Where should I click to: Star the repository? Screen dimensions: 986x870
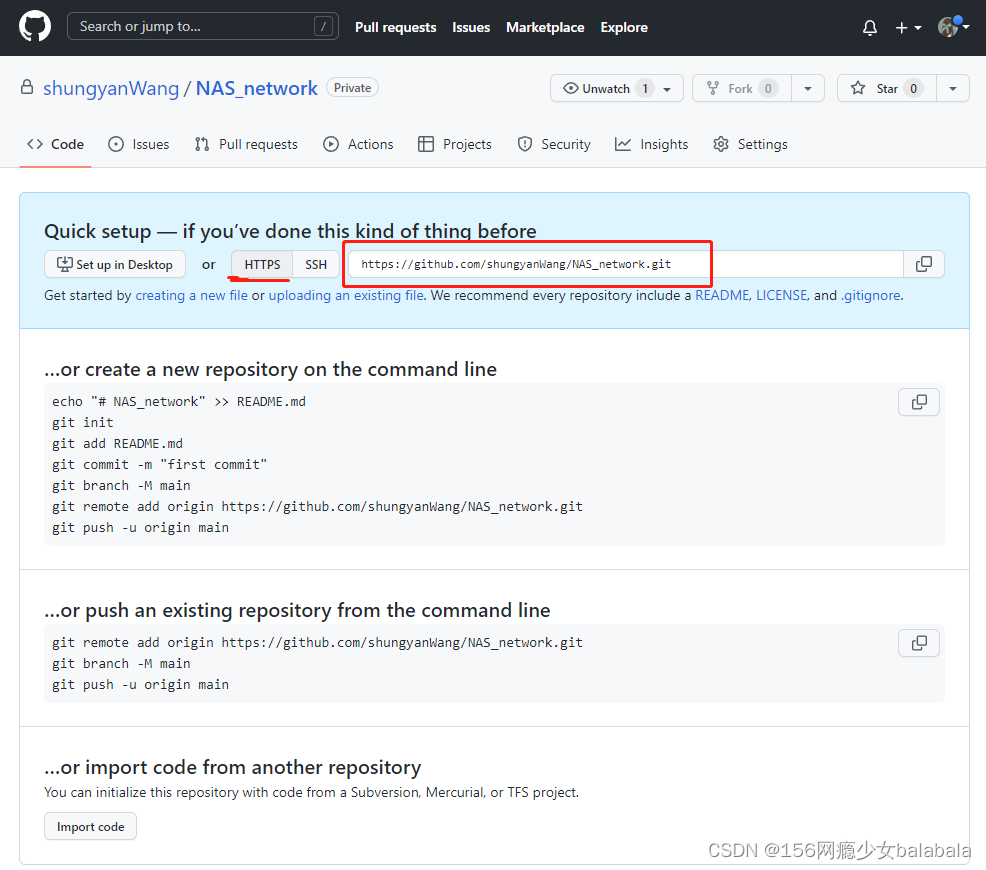click(x=887, y=89)
